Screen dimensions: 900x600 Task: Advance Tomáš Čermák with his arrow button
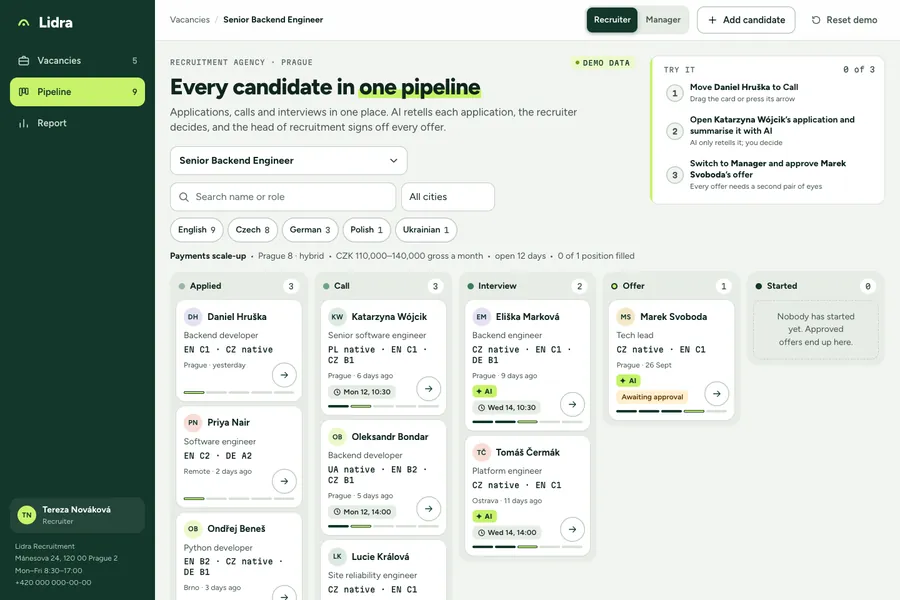click(x=572, y=529)
